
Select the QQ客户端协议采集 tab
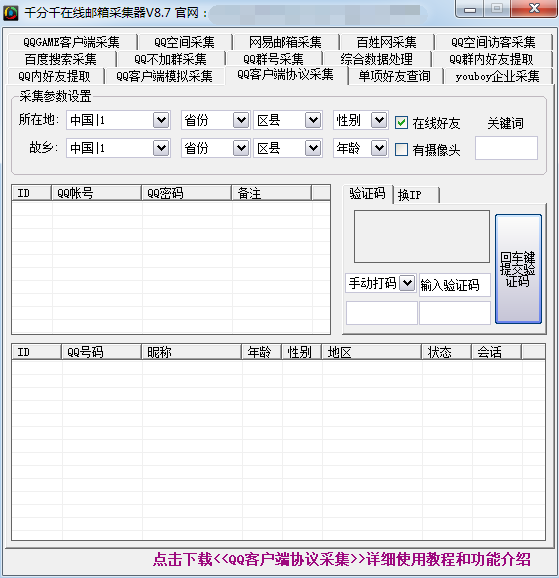(286, 75)
